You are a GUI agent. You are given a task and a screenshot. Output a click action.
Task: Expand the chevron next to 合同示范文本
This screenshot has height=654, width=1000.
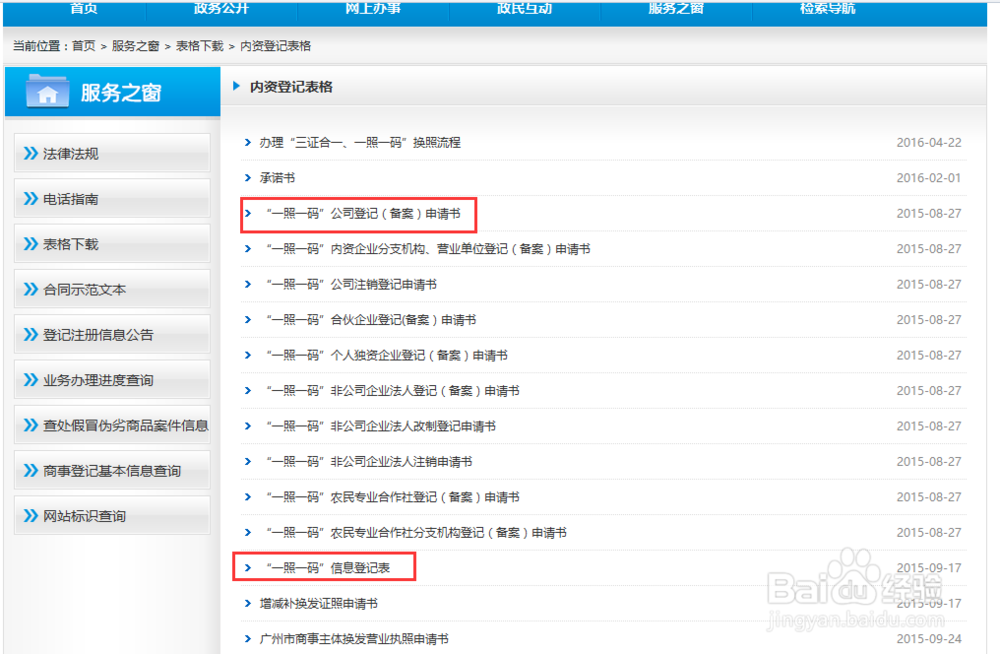(30, 288)
